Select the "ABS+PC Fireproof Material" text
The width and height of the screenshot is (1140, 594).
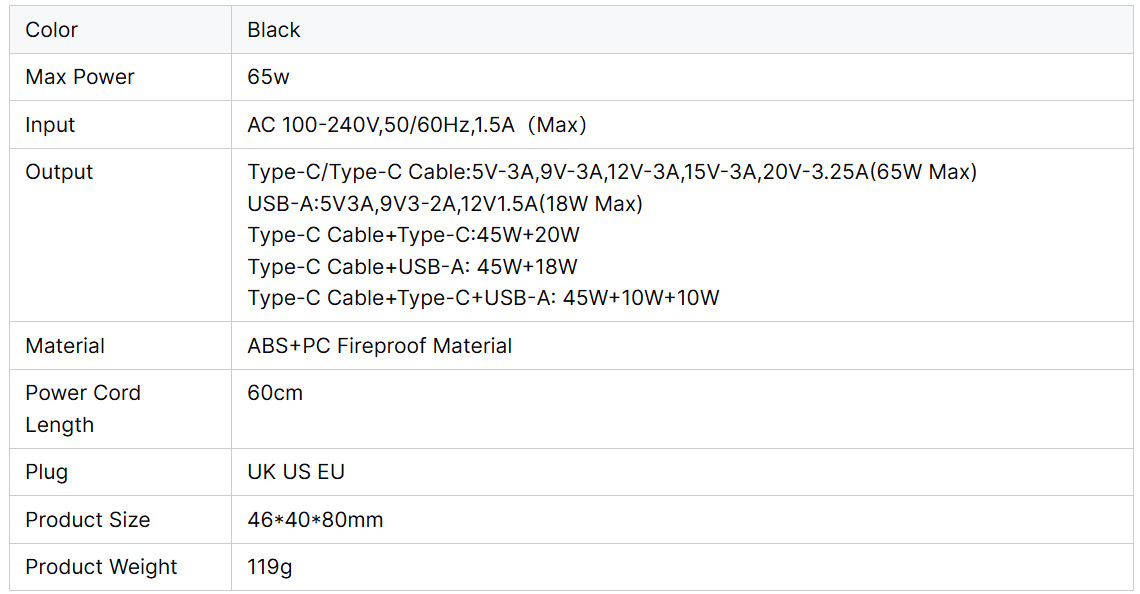[x=380, y=346]
